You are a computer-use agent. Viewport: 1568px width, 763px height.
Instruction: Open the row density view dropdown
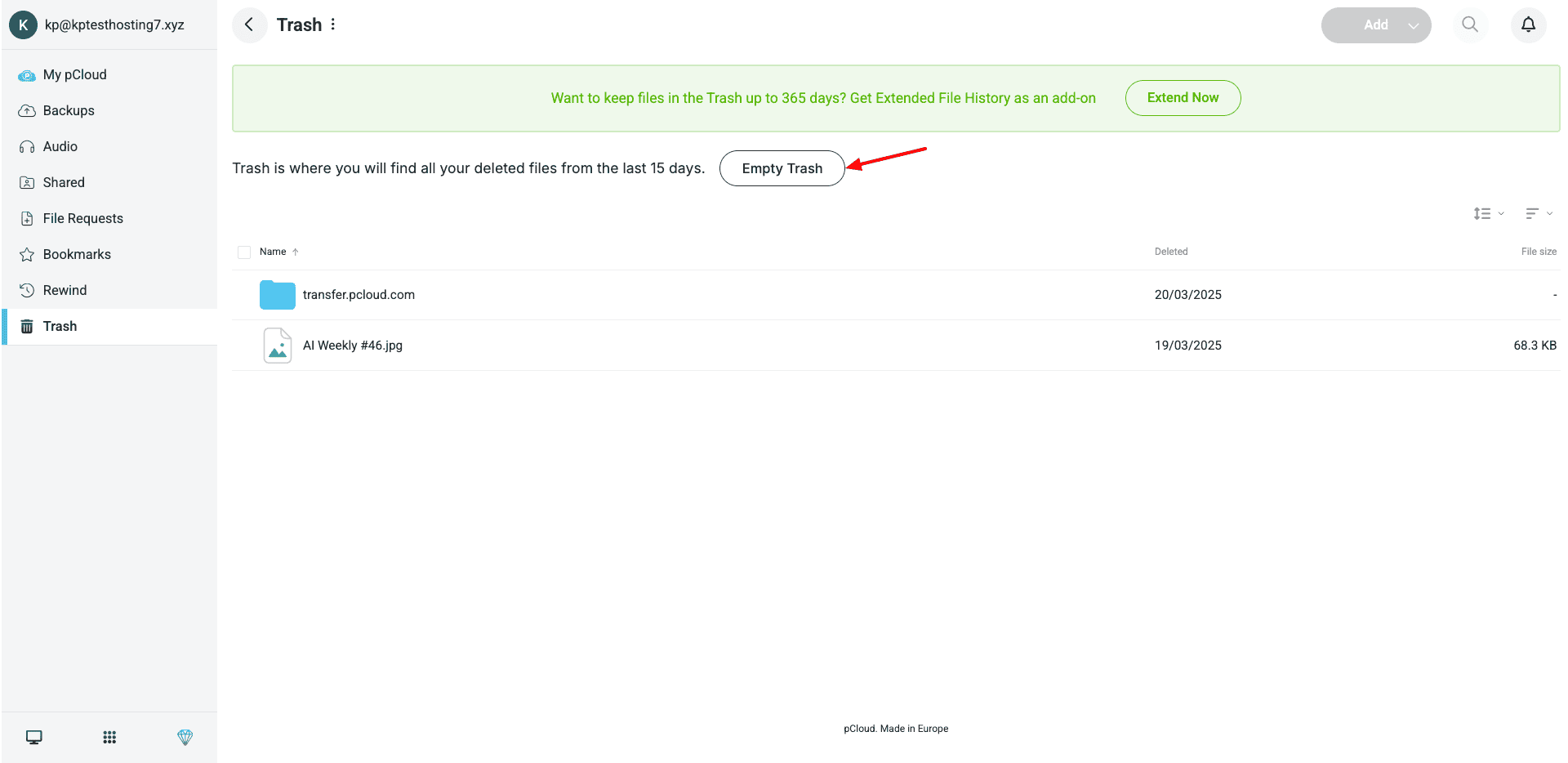[x=1489, y=214]
